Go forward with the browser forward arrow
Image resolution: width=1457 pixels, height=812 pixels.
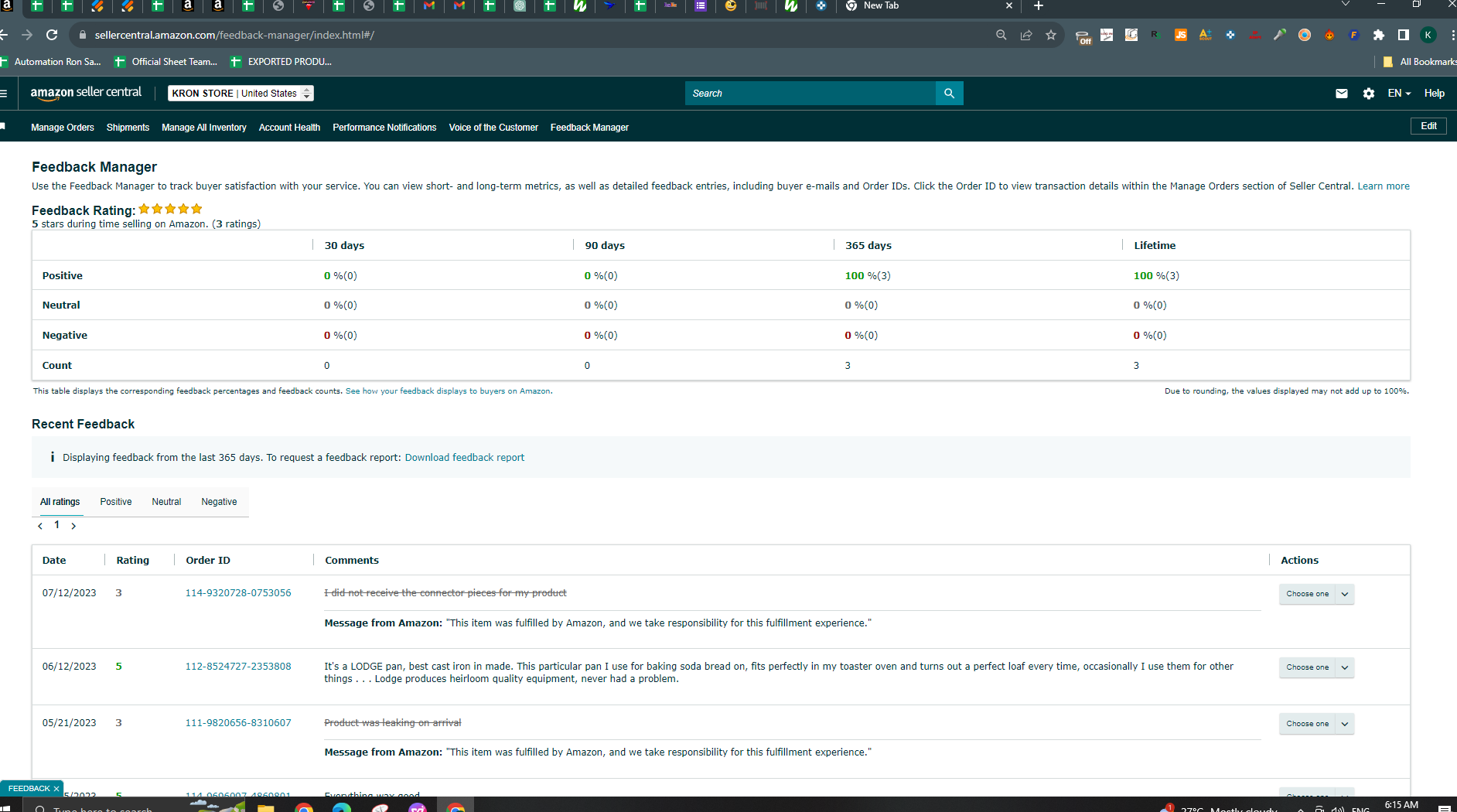[x=27, y=35]
